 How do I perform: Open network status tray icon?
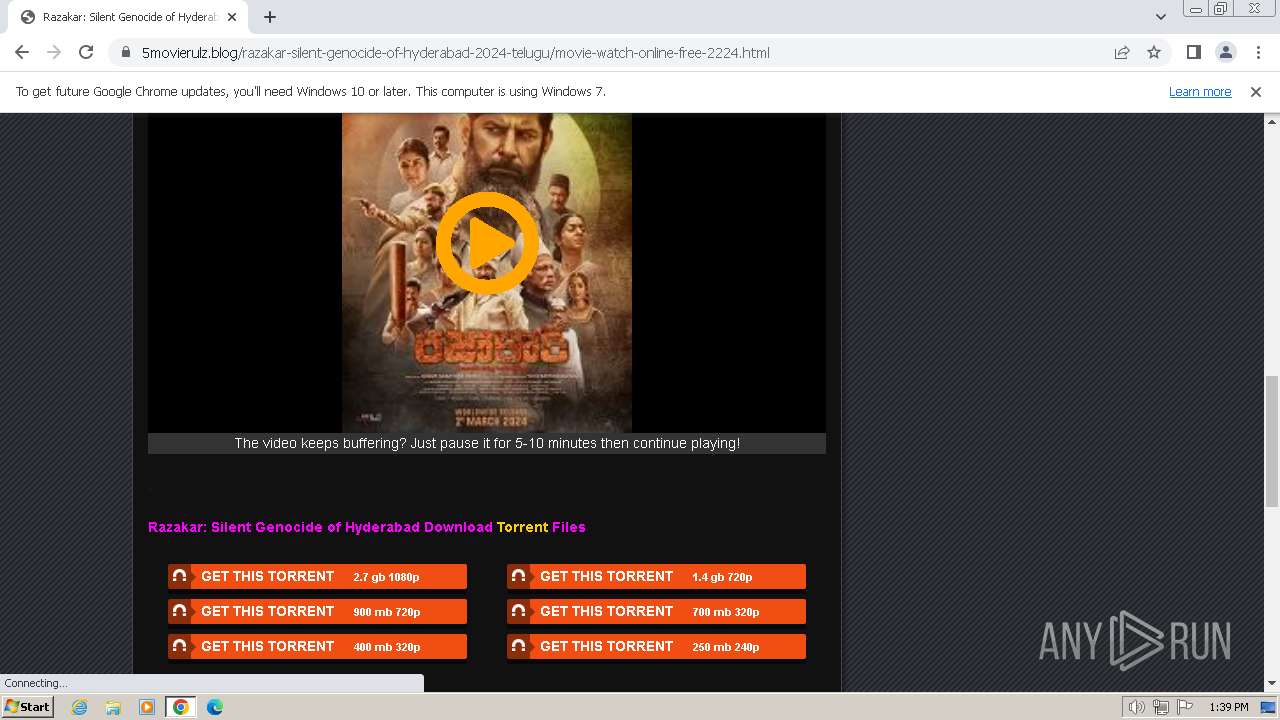coord(1161,707)
